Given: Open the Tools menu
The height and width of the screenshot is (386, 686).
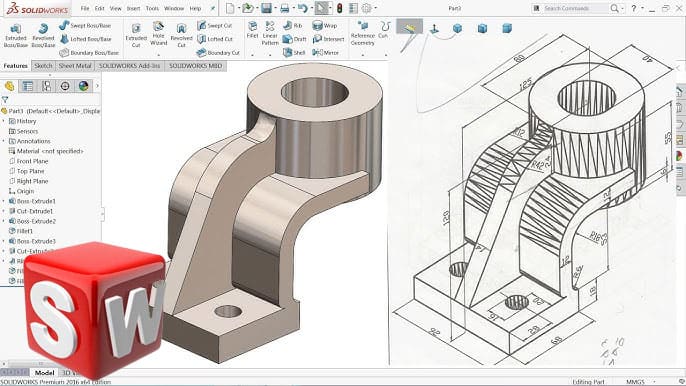Looking at the screenshot, I should (152, 8).
